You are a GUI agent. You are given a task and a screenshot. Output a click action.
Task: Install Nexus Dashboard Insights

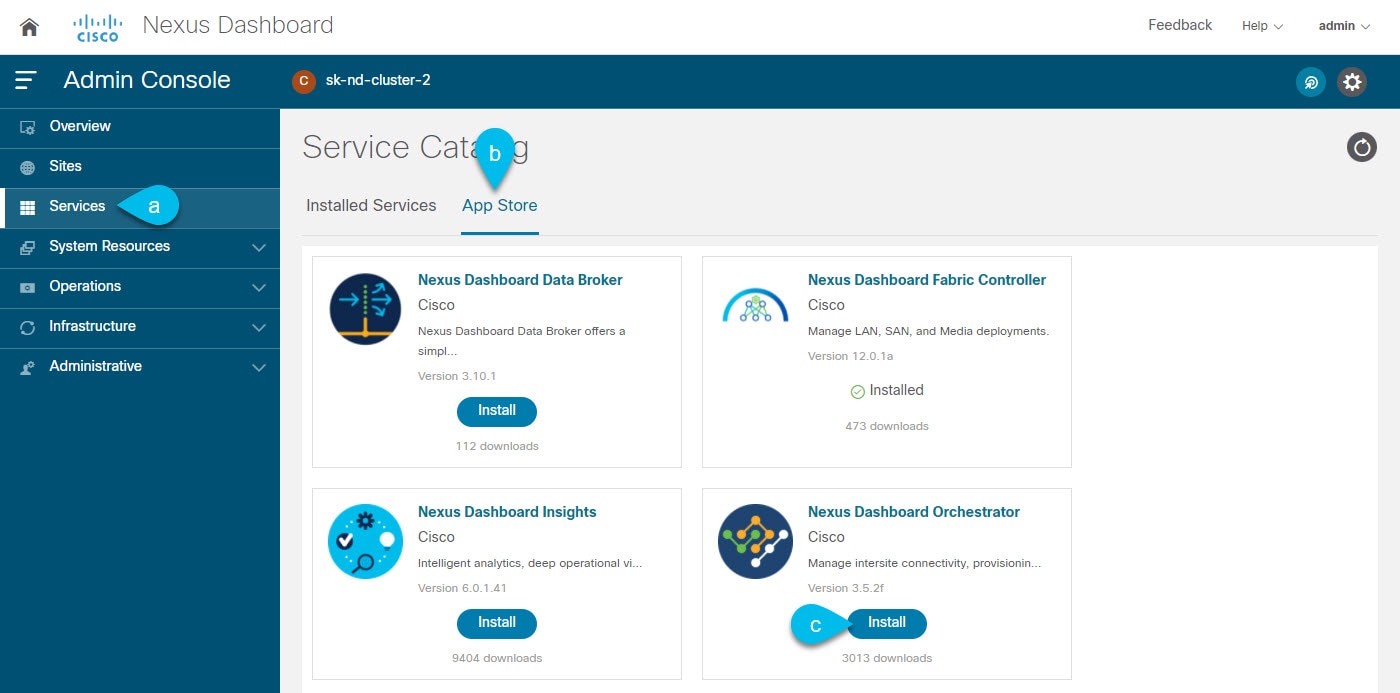497,623
